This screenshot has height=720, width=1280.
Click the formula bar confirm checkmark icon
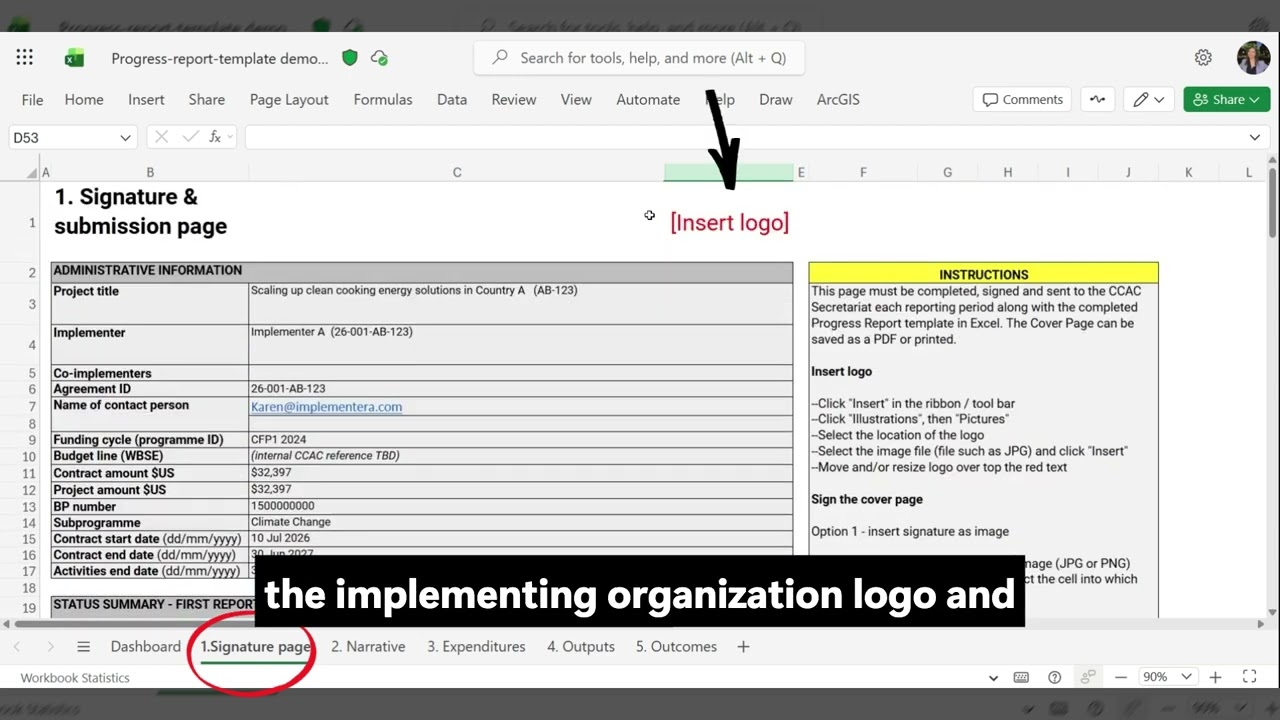(x=190, y=137)
